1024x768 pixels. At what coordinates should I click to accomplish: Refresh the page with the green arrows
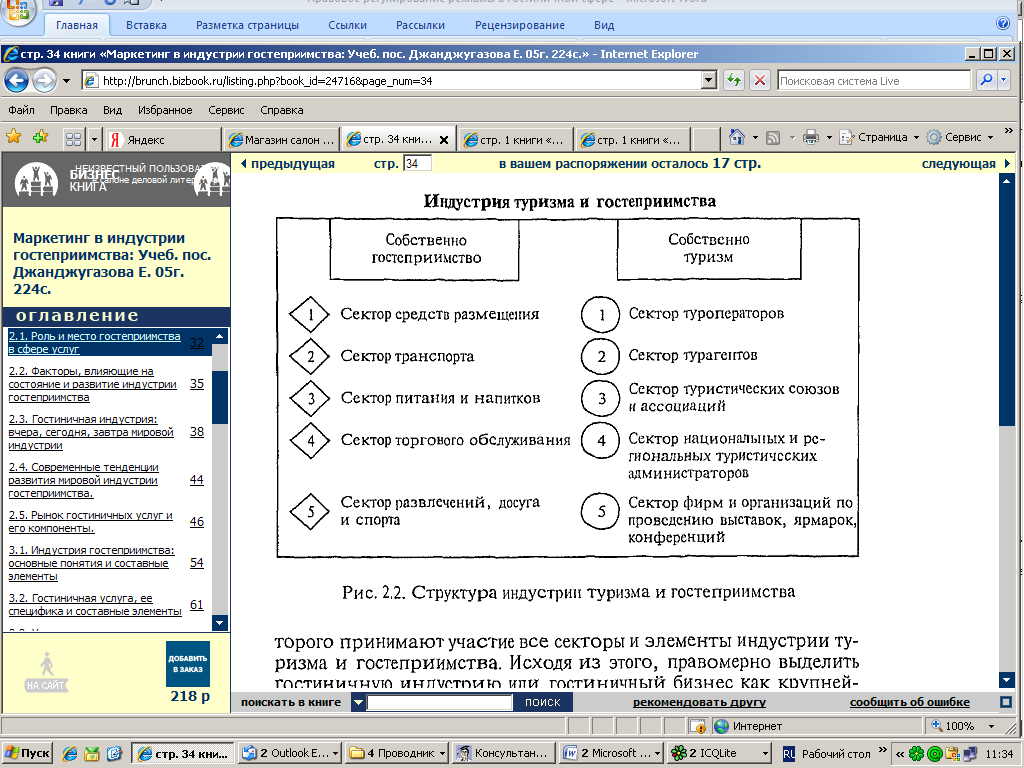734,80
